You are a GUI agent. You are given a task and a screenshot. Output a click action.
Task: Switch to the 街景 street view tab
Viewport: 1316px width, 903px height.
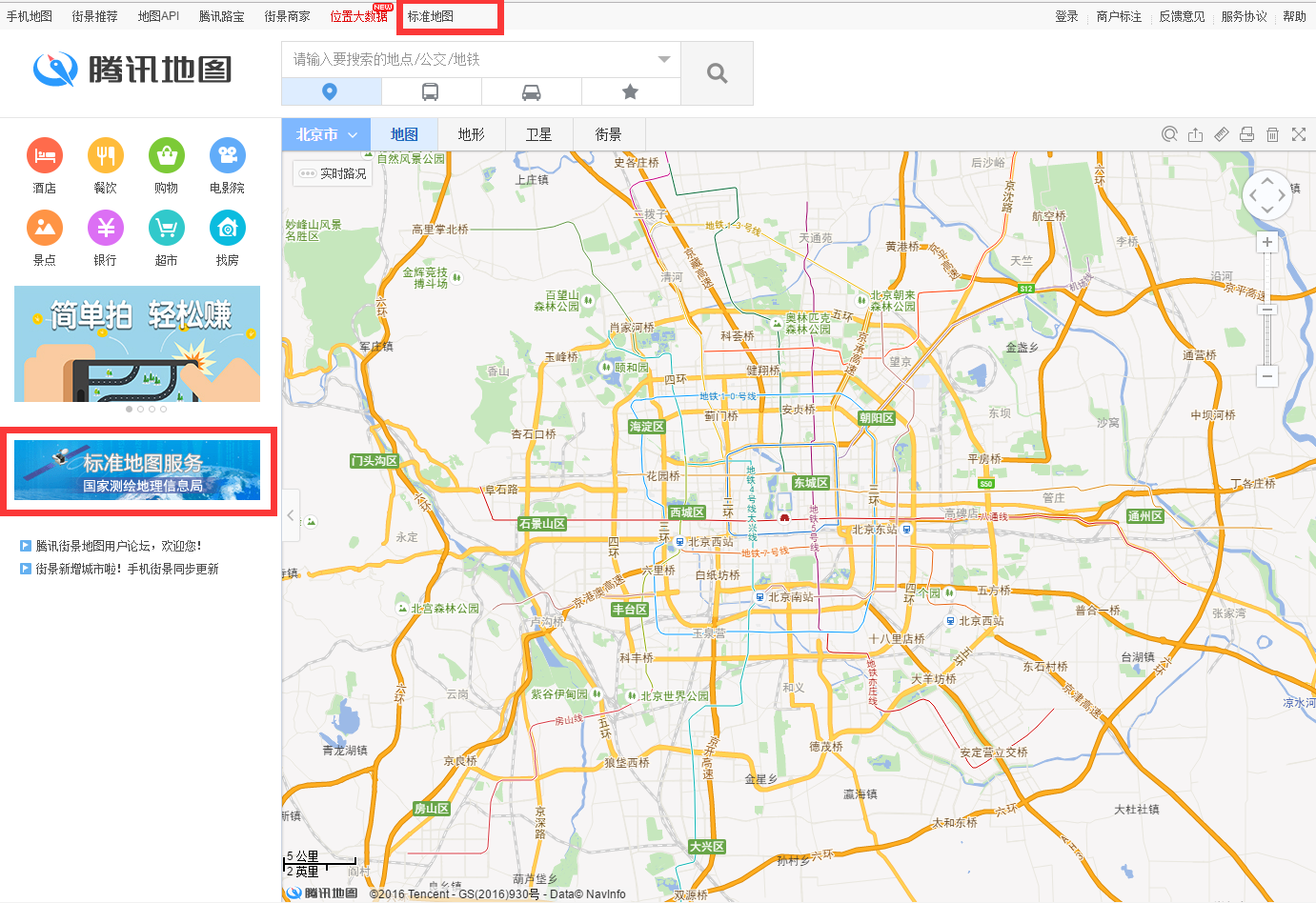608,134
